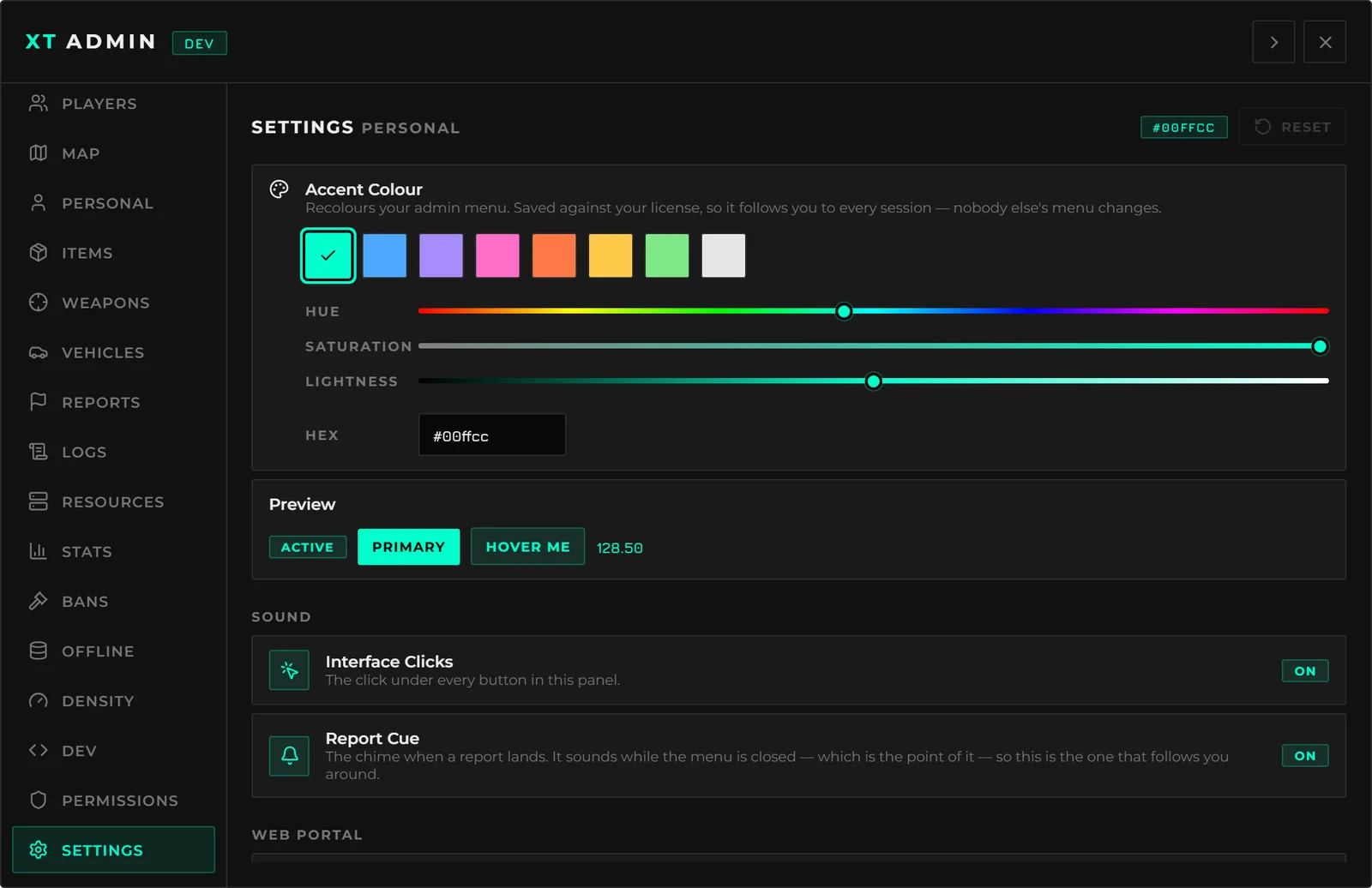The width and height of the screenshot is (1372, 888).
Task: Click the WEB PORTAL section heading
Action: (x=307, y=835)
